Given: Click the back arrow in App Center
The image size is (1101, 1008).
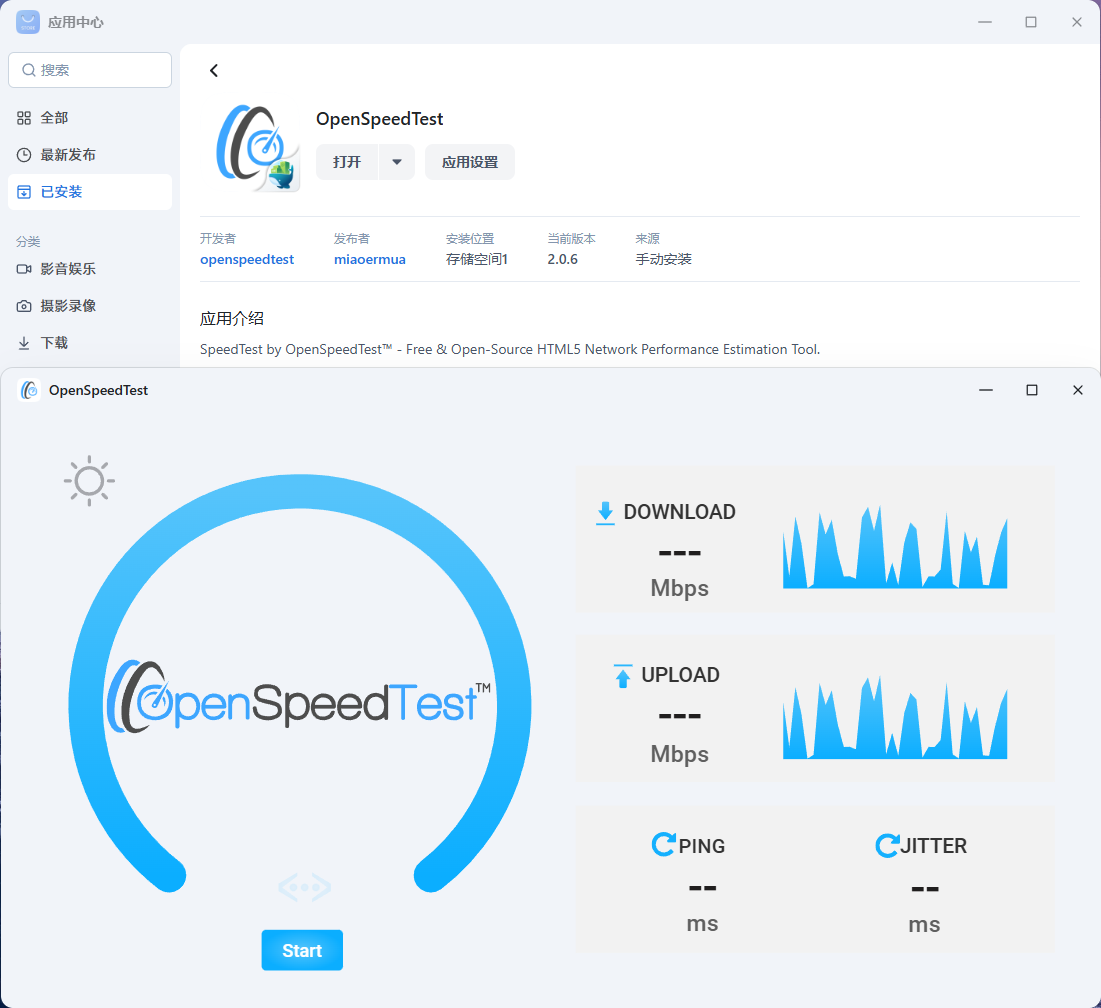Looking at the screenshot, I should pyautogui.click(x=213, y=70).
